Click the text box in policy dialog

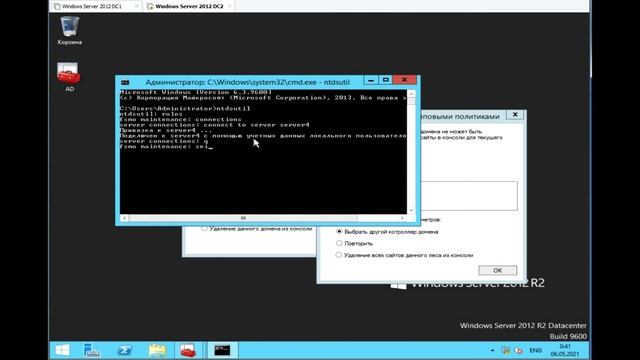tap(469, 196)
